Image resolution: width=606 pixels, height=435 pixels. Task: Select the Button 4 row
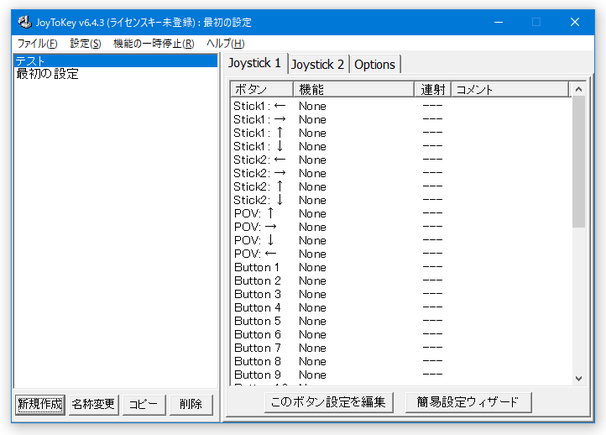401,308
